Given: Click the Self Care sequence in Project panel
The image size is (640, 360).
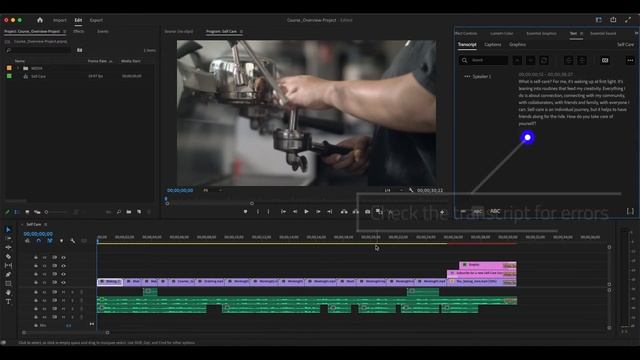Looking at the screenshot, I should [x=38, y=76].
